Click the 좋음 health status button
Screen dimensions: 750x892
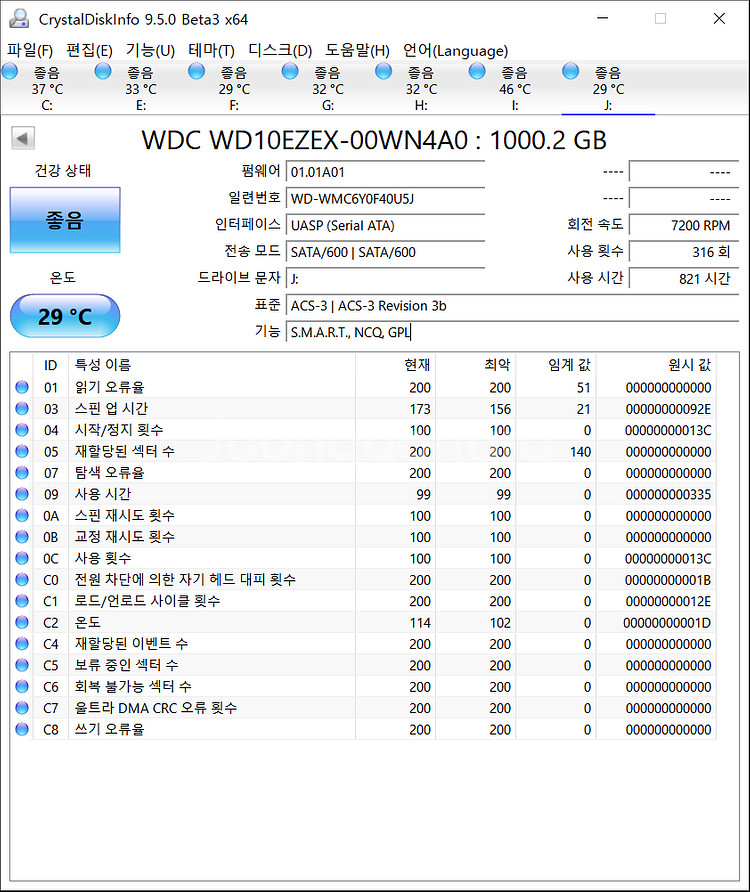click(65, 220)
